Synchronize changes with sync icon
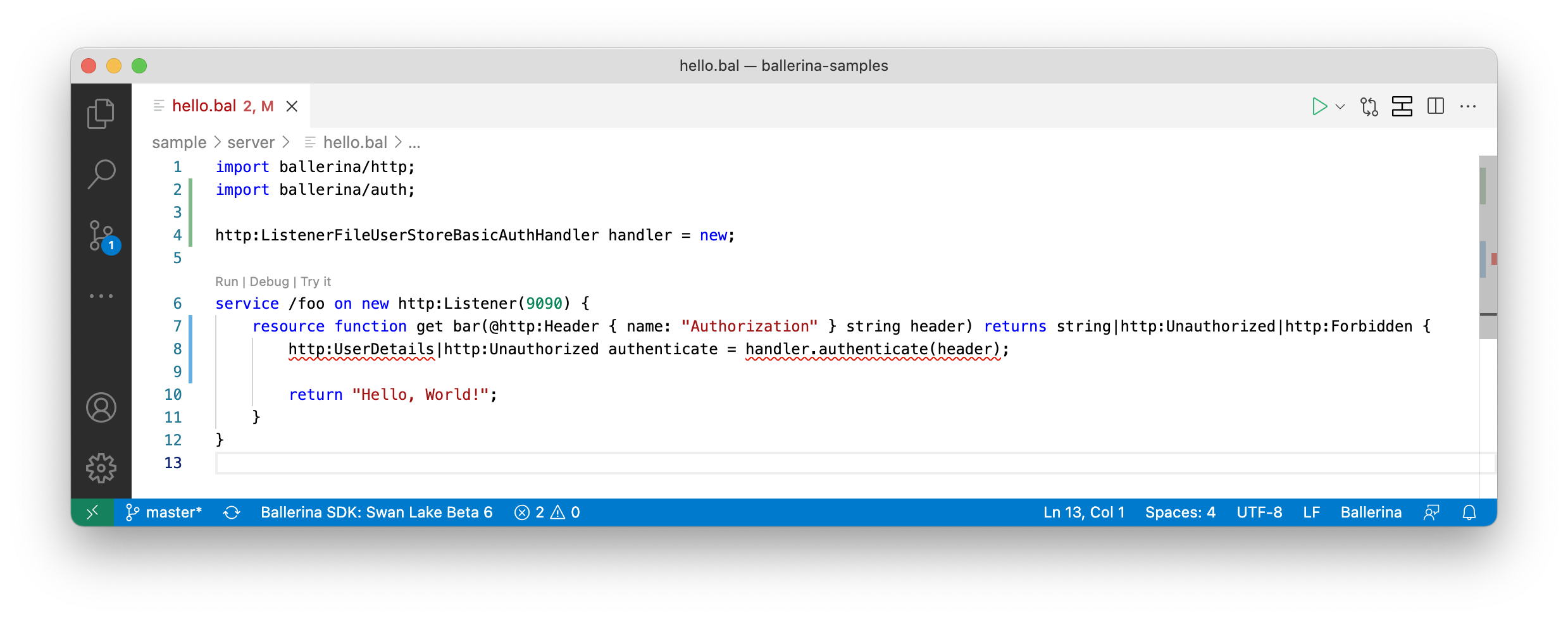 point(232,512)
